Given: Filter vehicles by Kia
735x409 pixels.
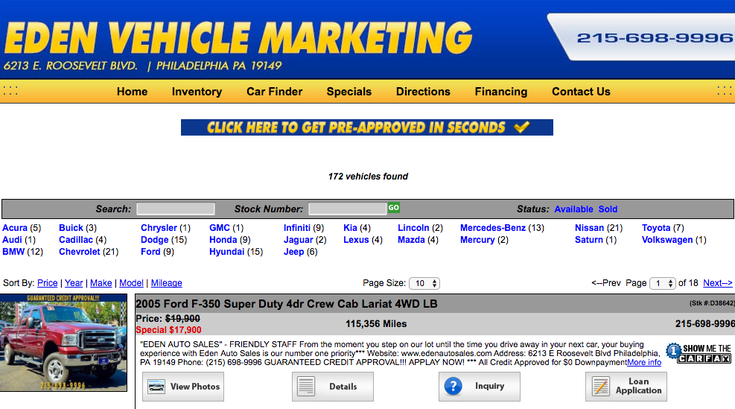Looking at the screenshot, I should [350, 228].
